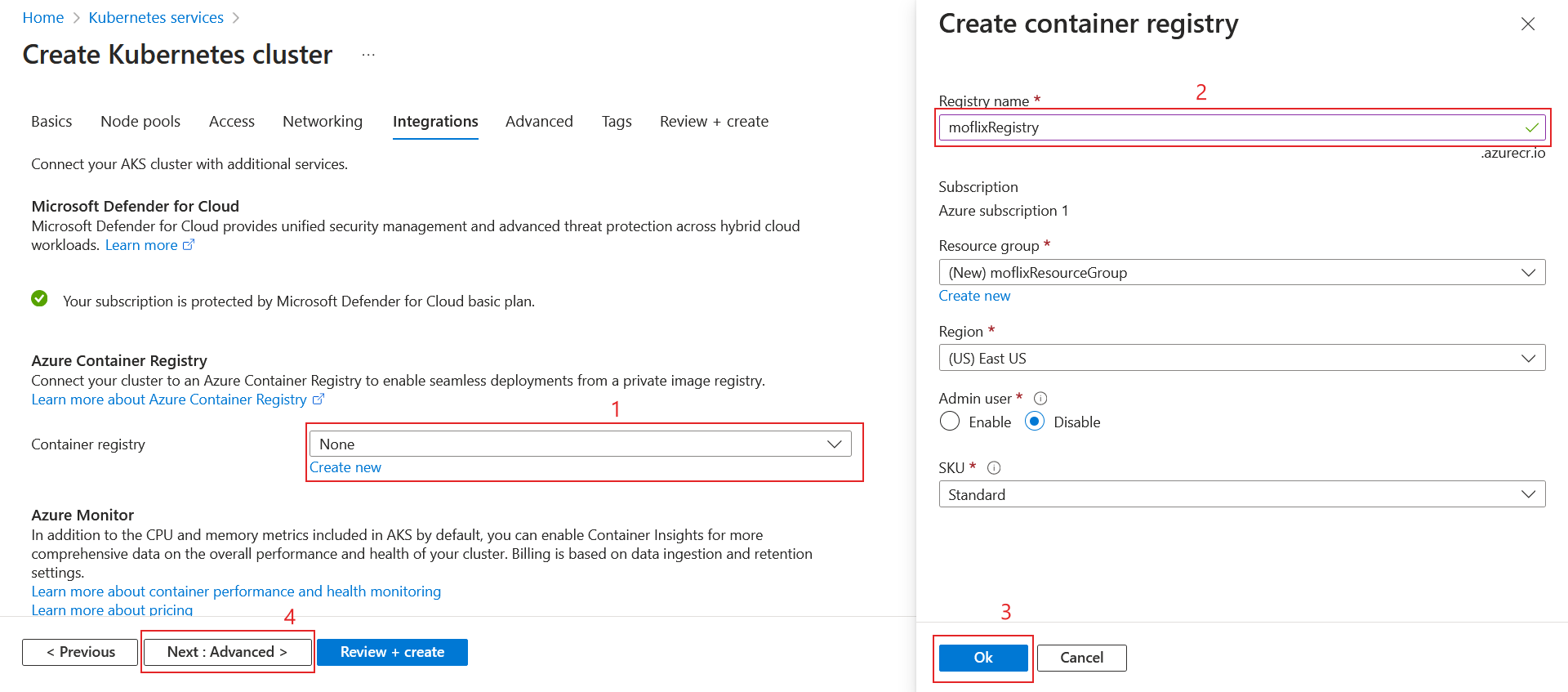This screenshot has height=692, width=1568.
Task: Click Create new under Container registry
Action: pos(345,467)
